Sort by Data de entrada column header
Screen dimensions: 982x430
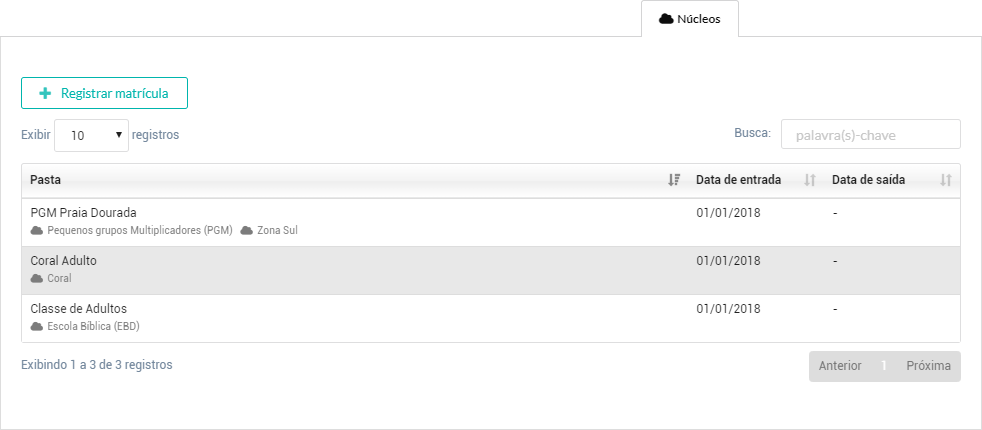pos(738,180)
